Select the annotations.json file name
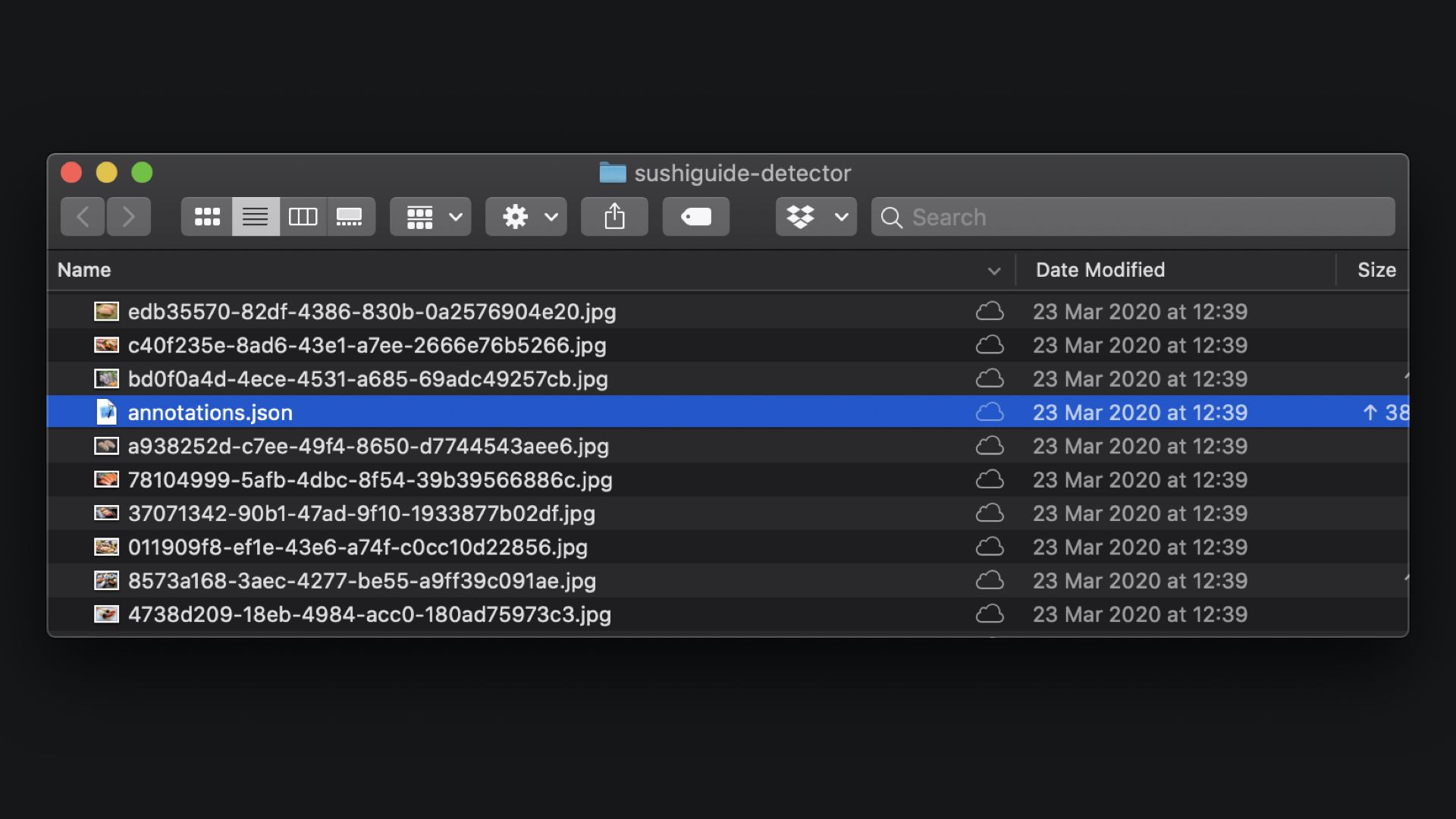This screenshot has width=1456, height=819. (x=210, y=413)
